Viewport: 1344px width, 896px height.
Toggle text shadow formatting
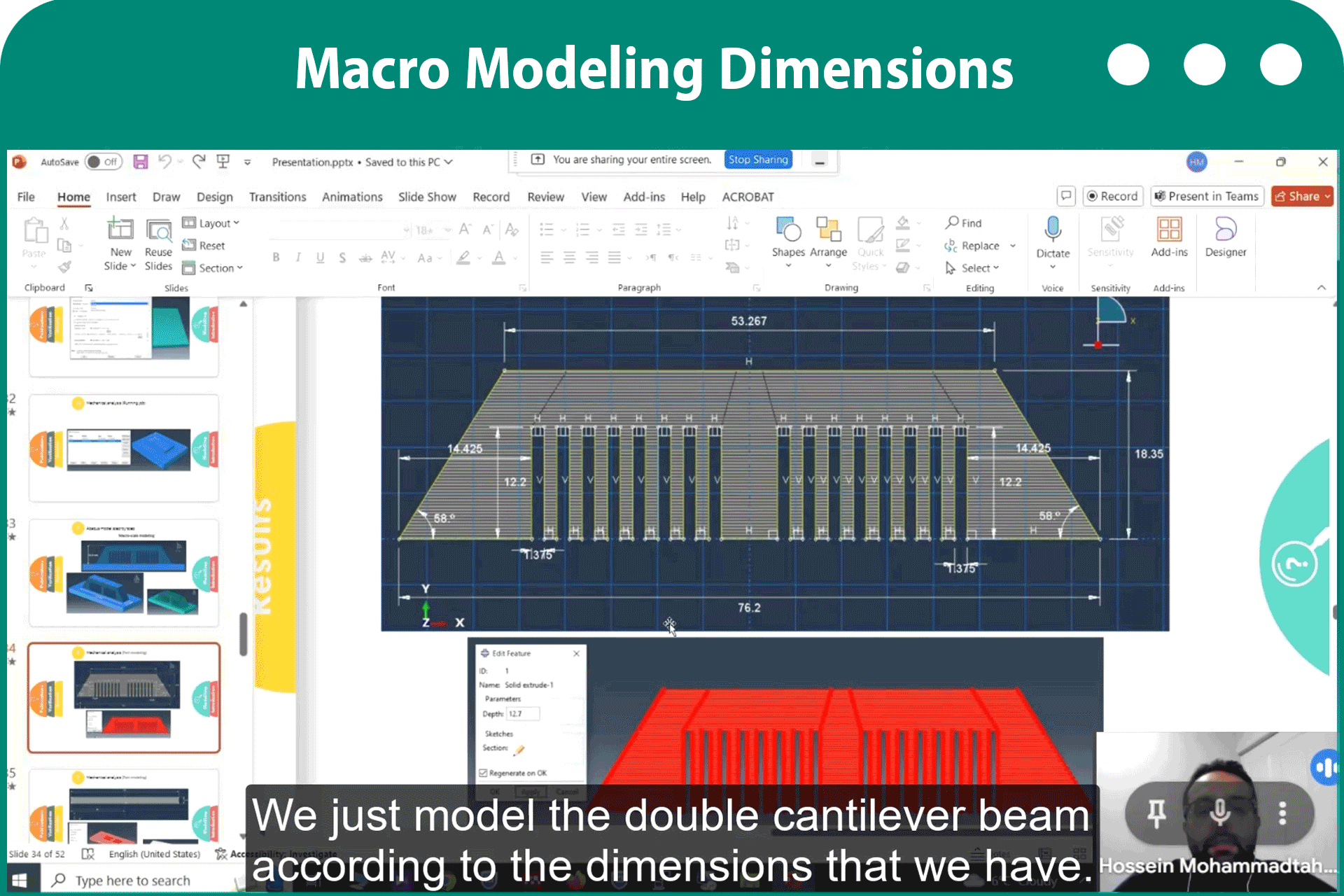(x=342, y=258)
